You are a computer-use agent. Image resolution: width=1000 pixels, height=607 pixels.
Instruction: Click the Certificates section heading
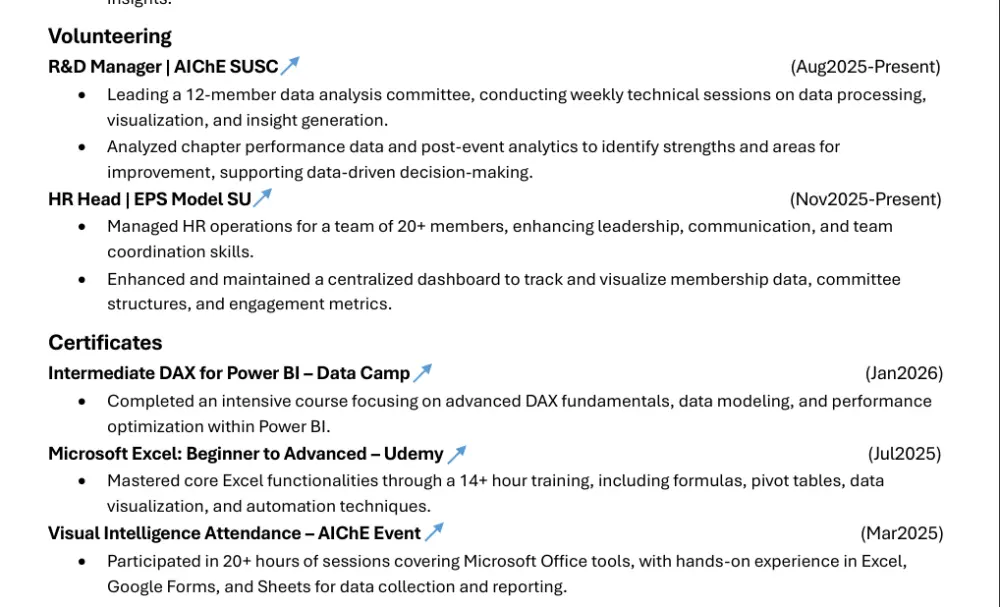[x=105, y=342]
